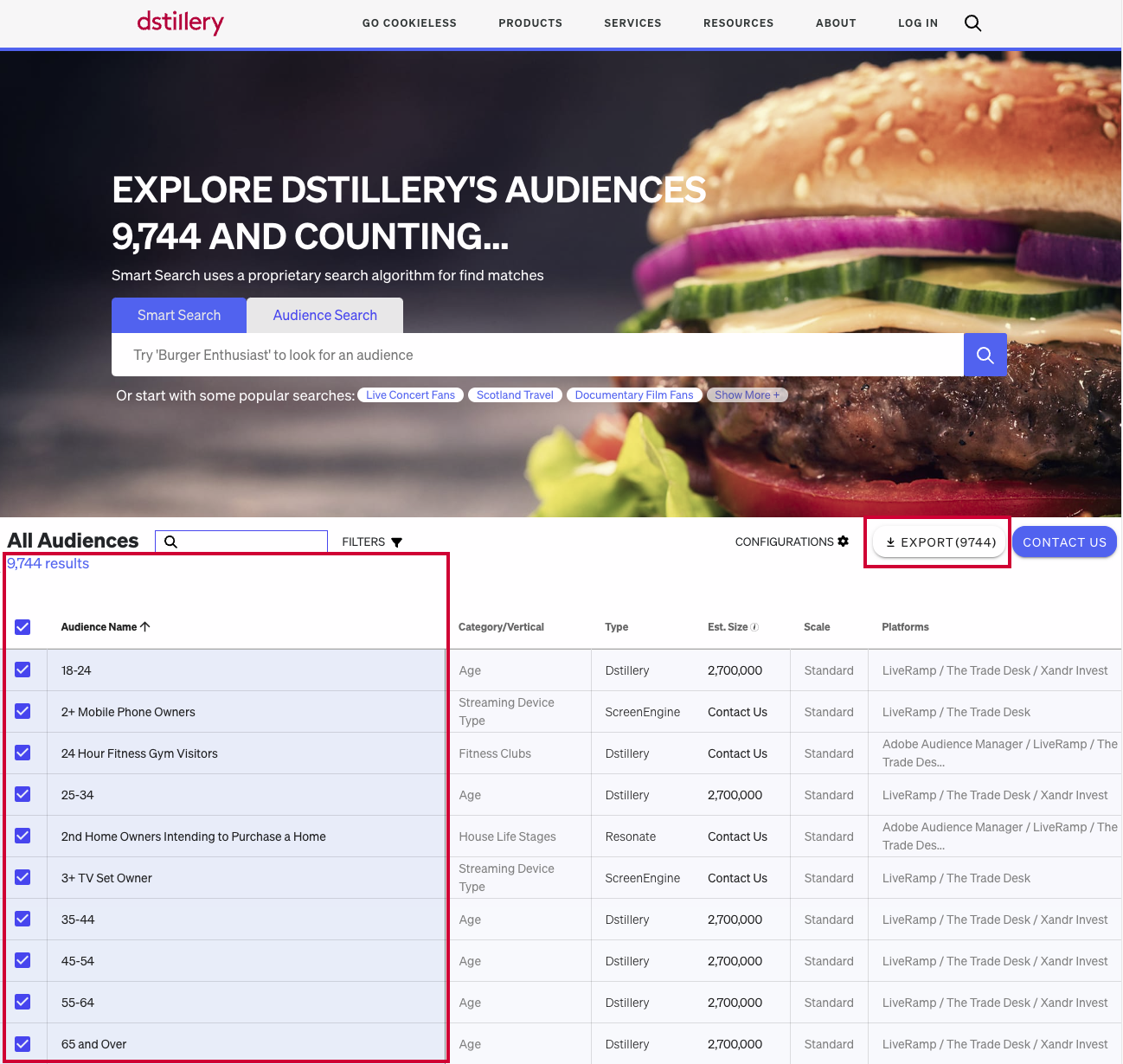Select the Live Concert Fans suggestion

[410, 395]
